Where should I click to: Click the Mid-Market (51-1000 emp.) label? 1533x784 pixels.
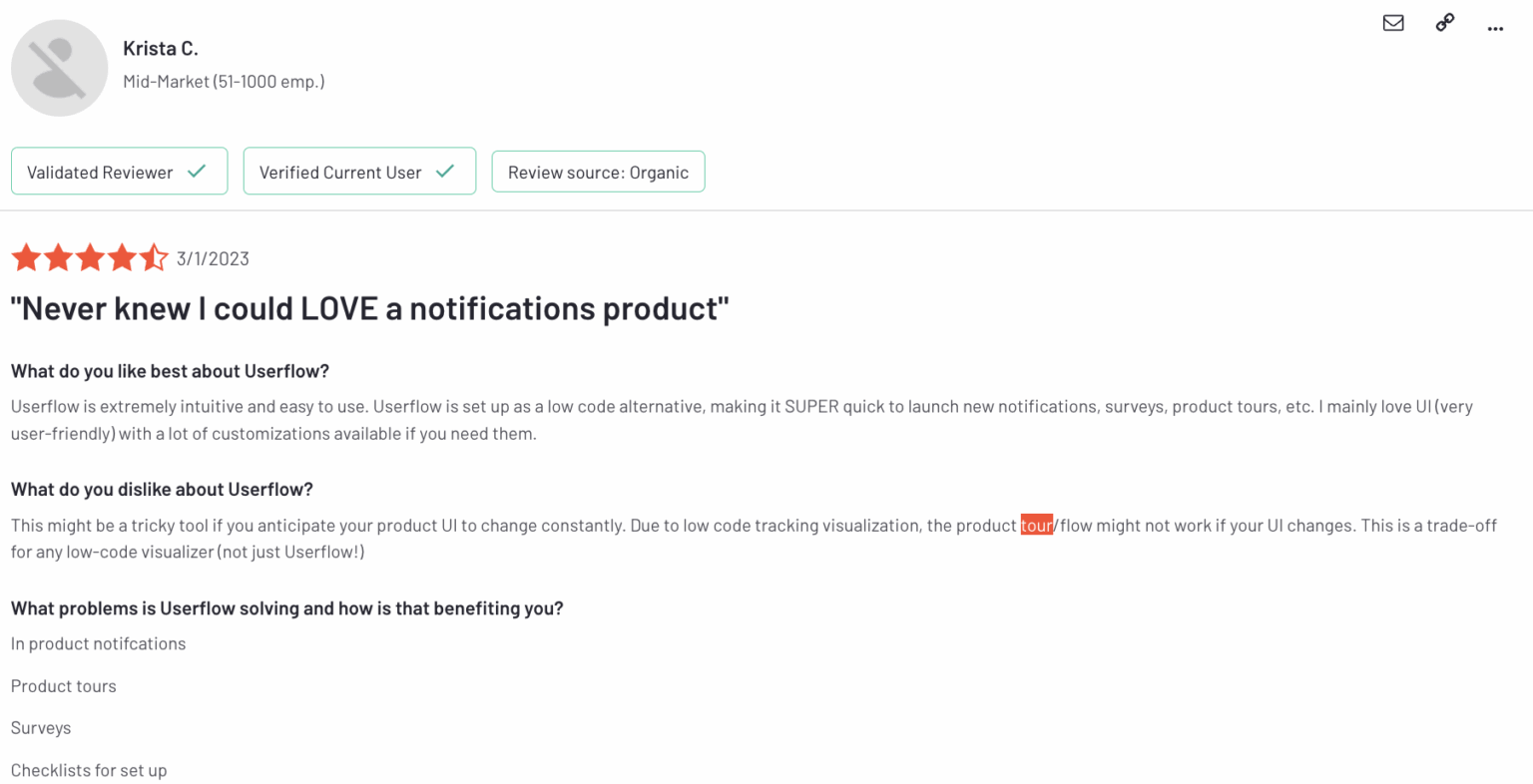click(x=224, y=82)
